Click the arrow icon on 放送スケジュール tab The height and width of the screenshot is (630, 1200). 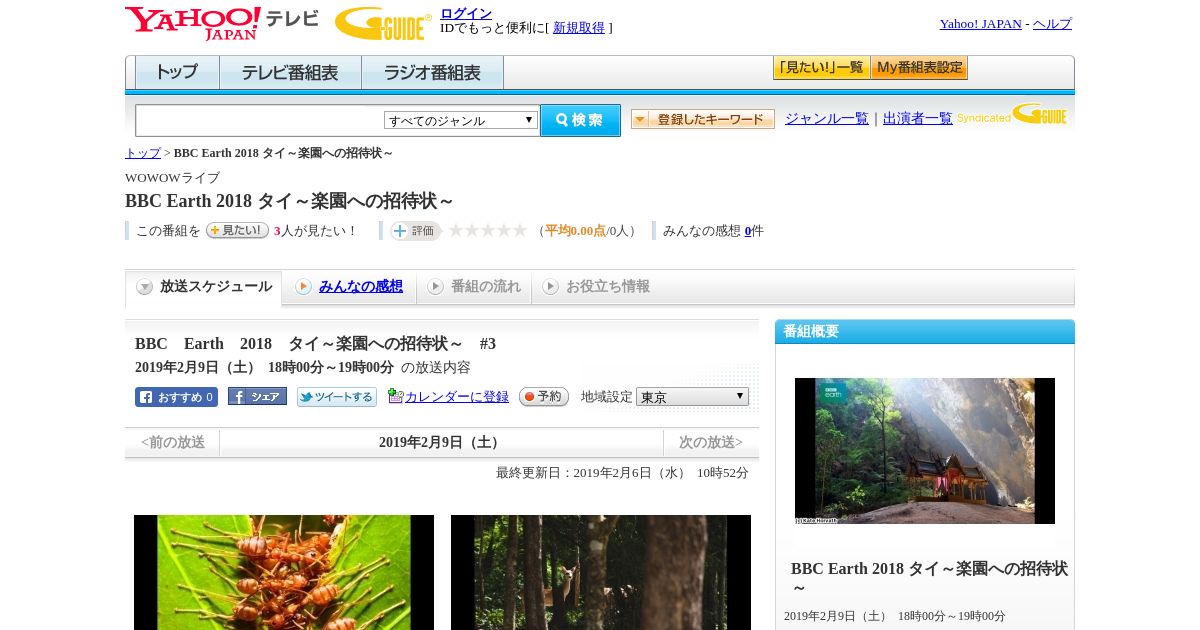[145, 287]
